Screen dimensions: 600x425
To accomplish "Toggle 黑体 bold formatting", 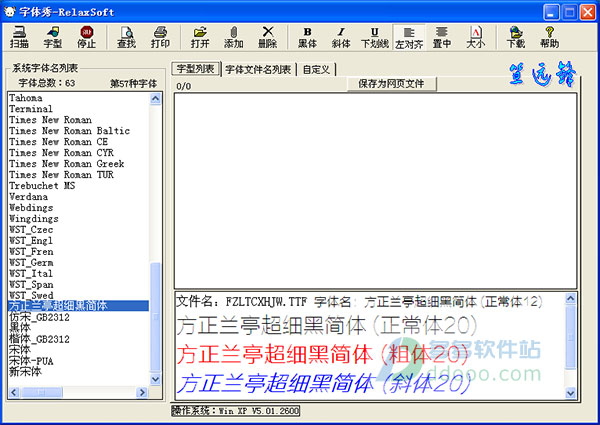I will (307, 37).
